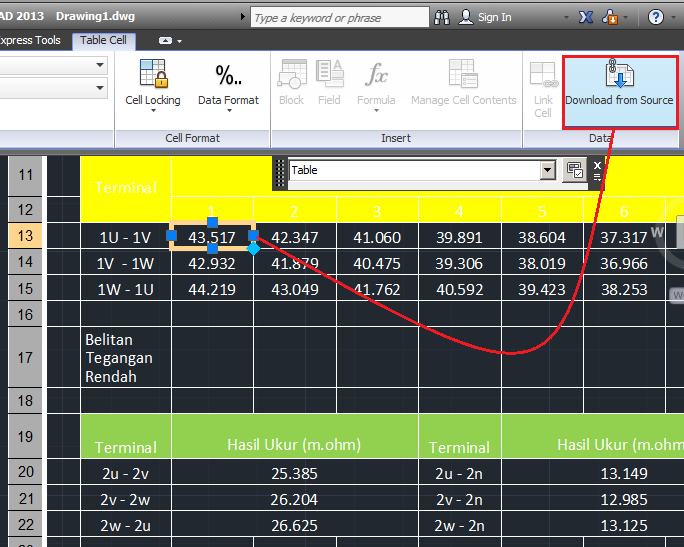Click the Link Cell tool
684x547 pixels.
(543, 89)
